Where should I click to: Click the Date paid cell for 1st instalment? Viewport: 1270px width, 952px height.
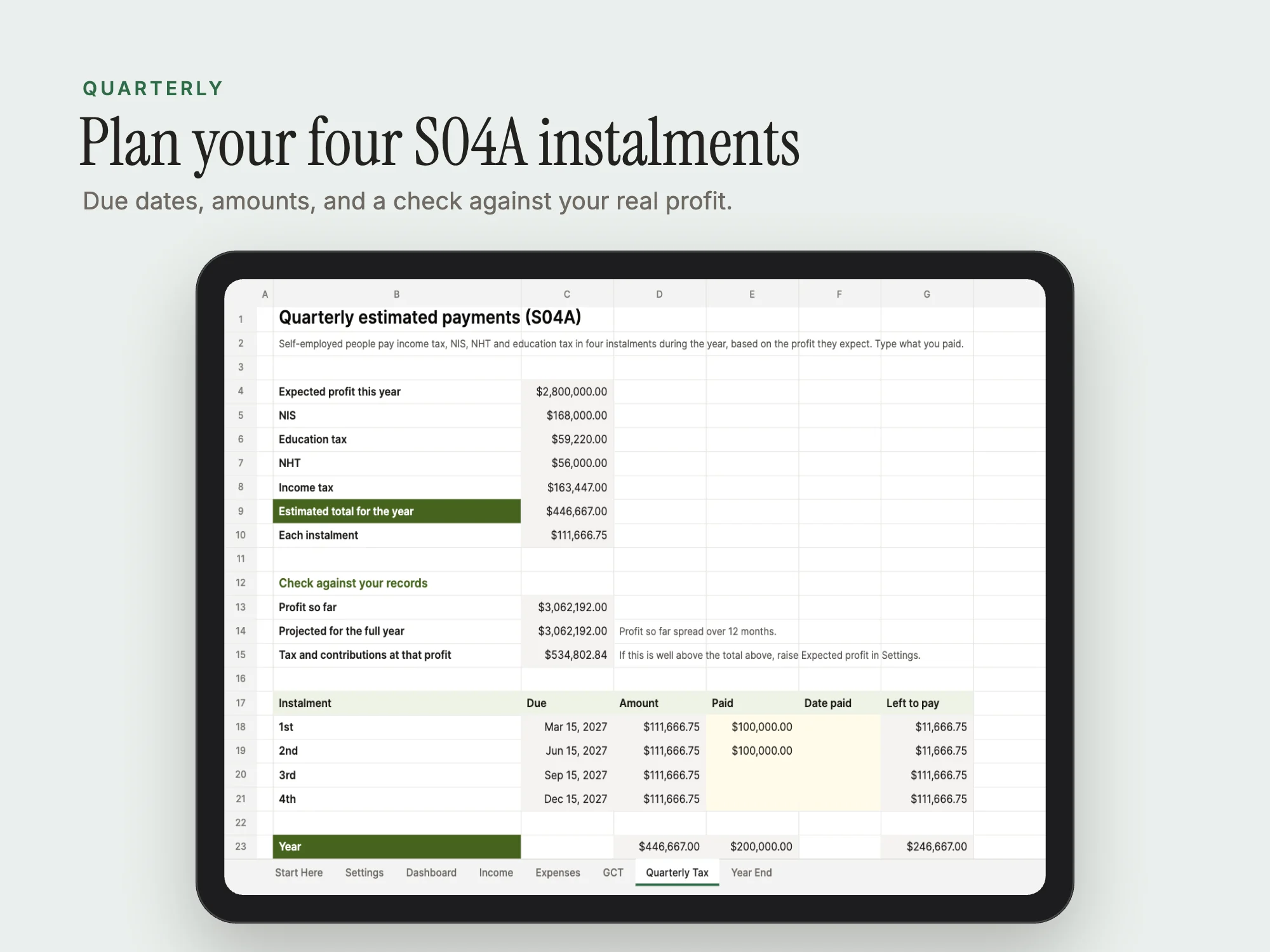tap(839, 727)
